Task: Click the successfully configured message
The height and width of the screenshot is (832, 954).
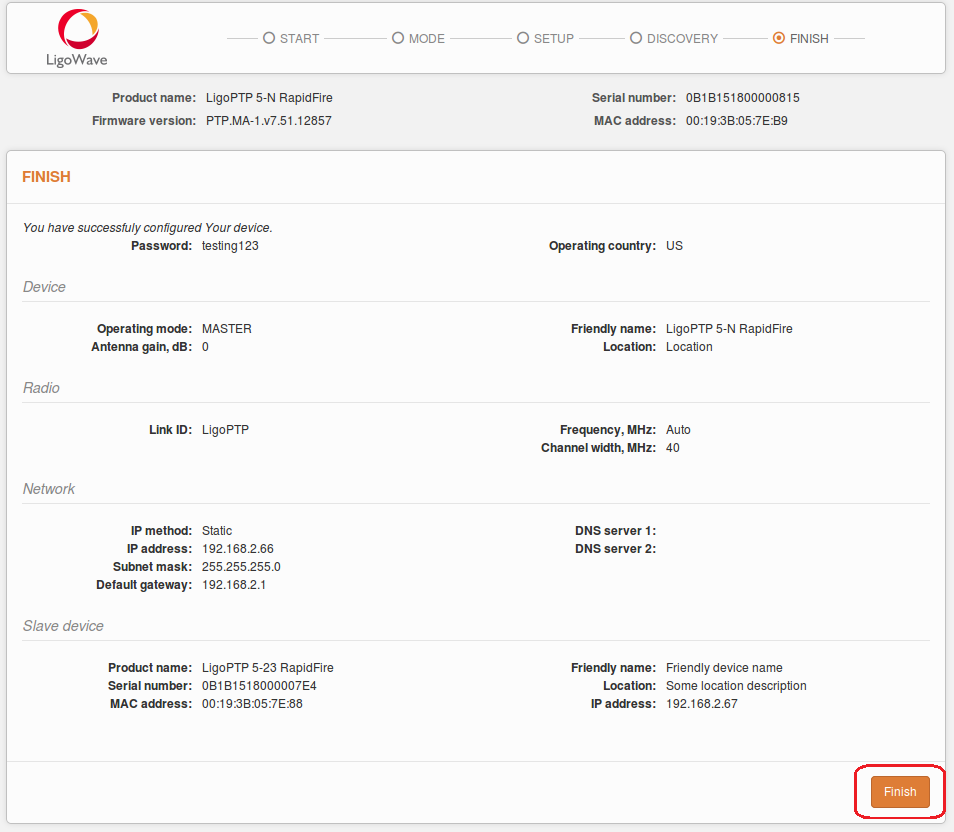Action: point(147,228)
